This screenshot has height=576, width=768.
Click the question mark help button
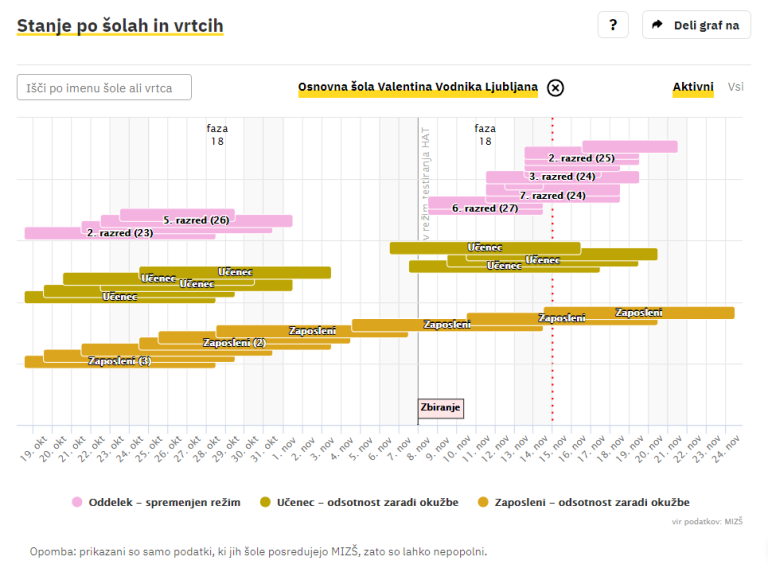coord(612,25)
